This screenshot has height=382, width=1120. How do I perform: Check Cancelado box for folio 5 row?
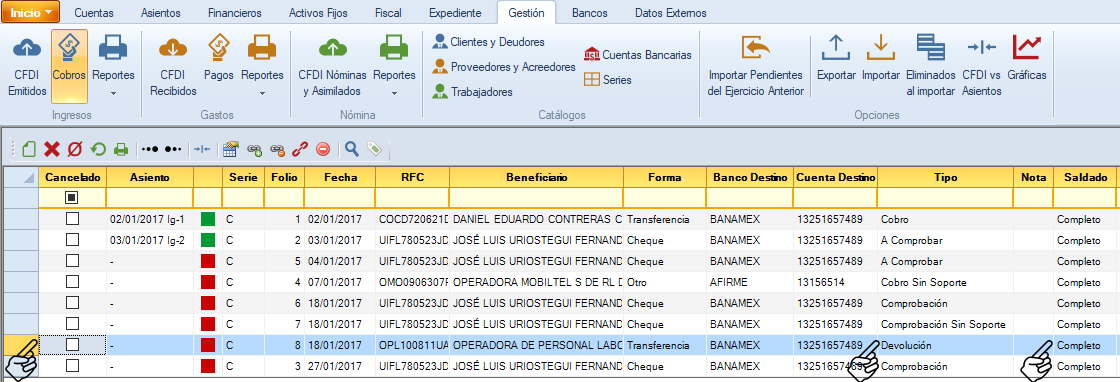(x=72, y=261)
